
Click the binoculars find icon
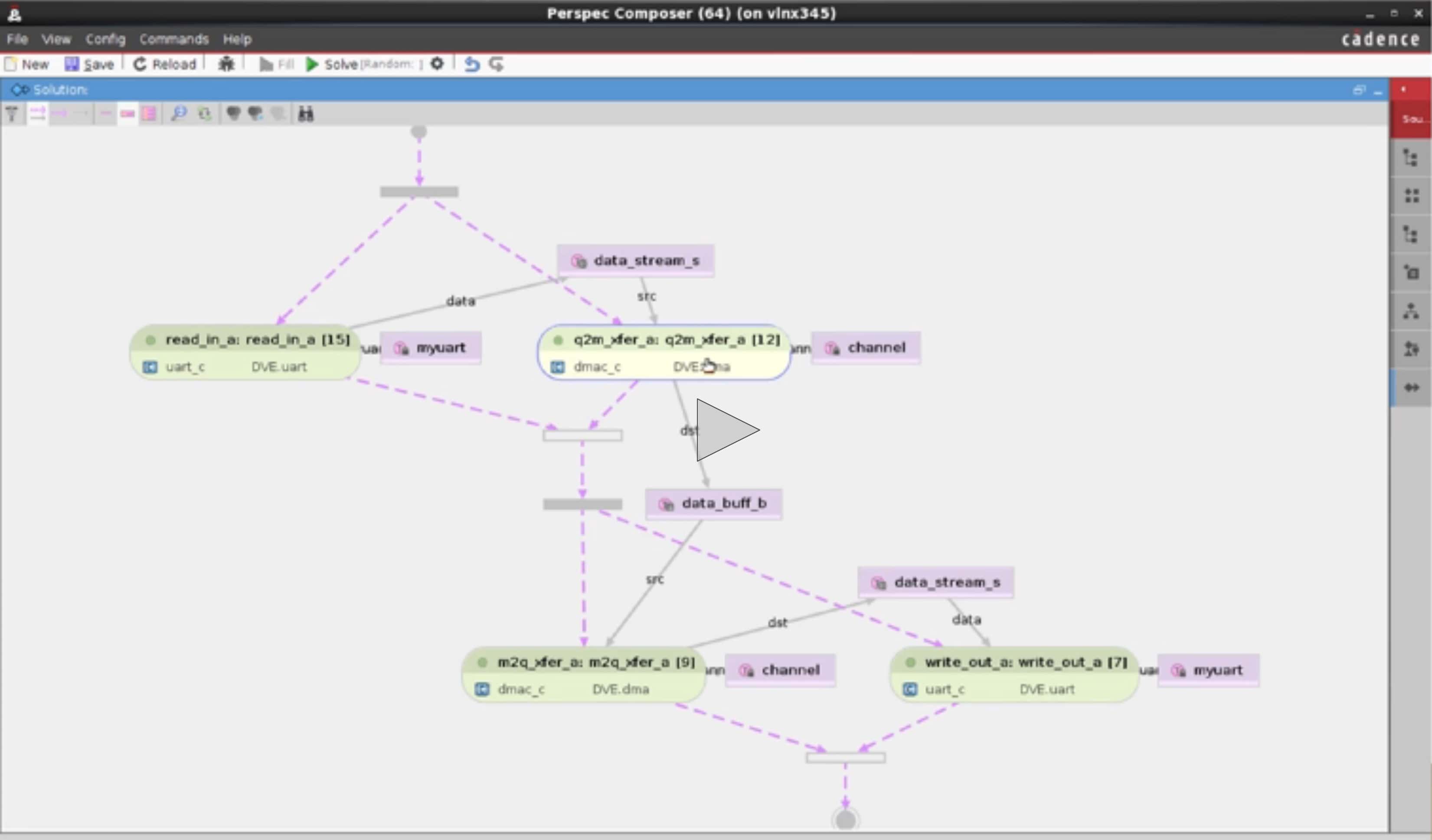[x=306, y=114]
